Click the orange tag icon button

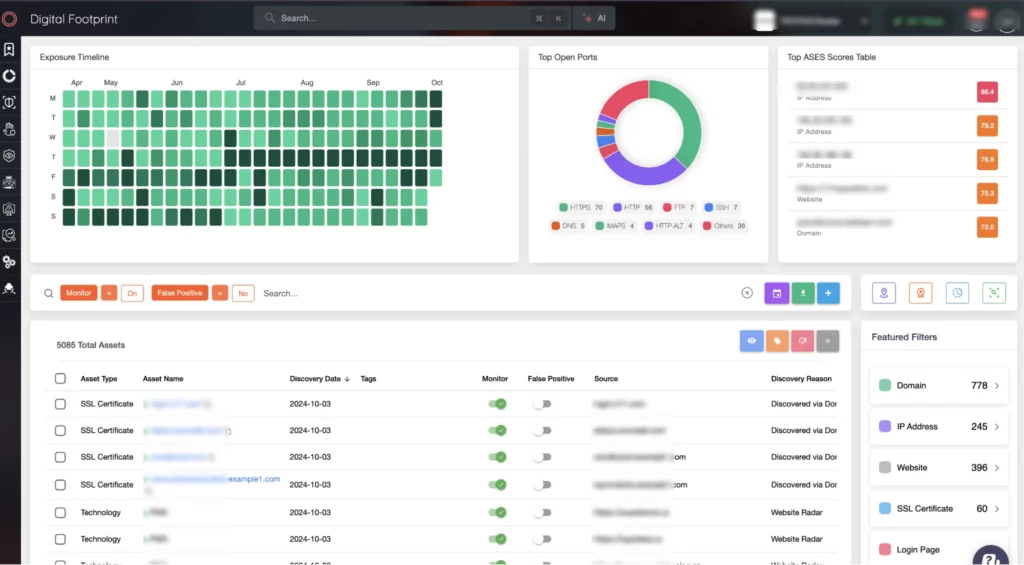[777, 341]
